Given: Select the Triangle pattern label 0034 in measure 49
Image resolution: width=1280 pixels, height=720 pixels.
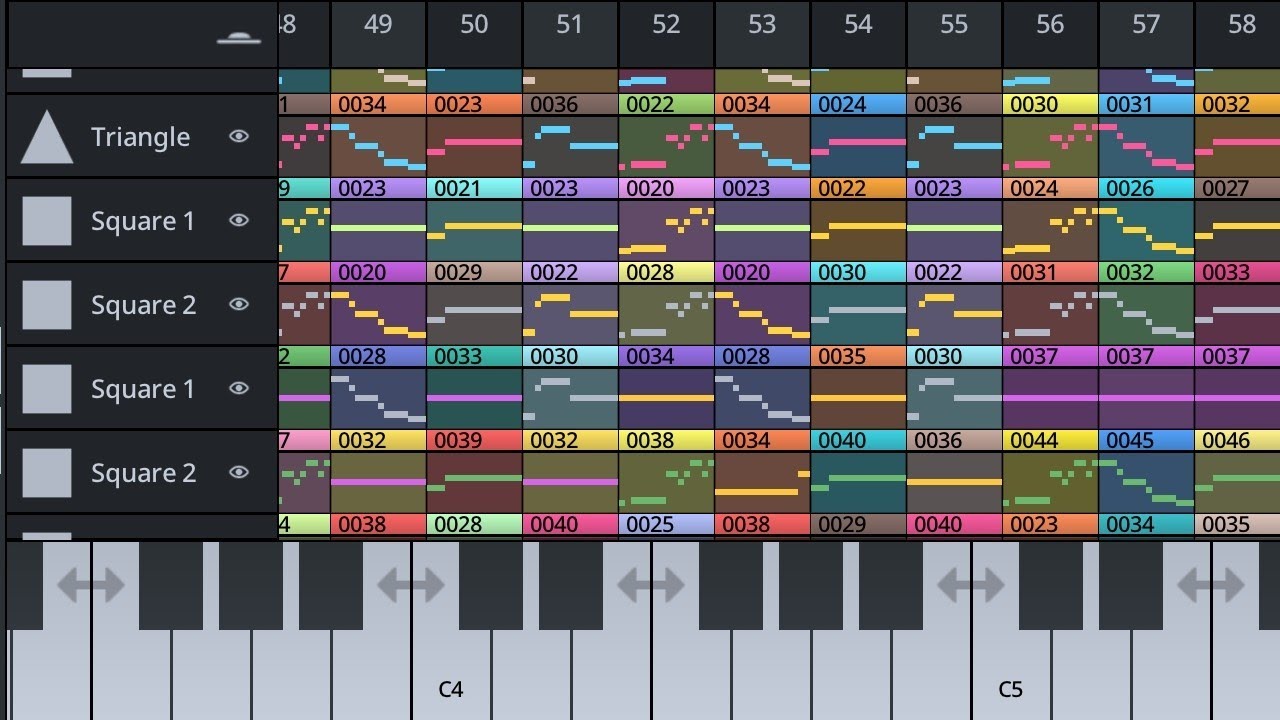Looking at the screenshot, I should tap(378, 104).
